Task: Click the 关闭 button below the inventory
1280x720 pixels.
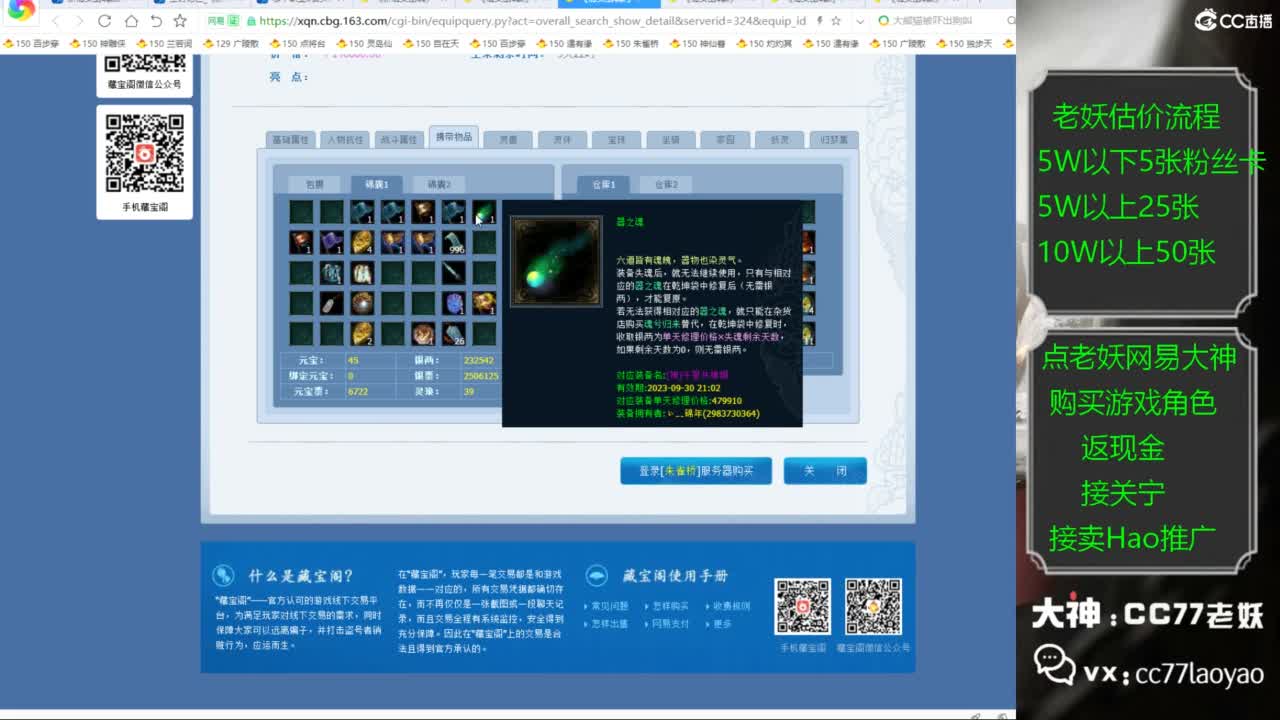Action: pyautogui.click(x=825, y=470)
